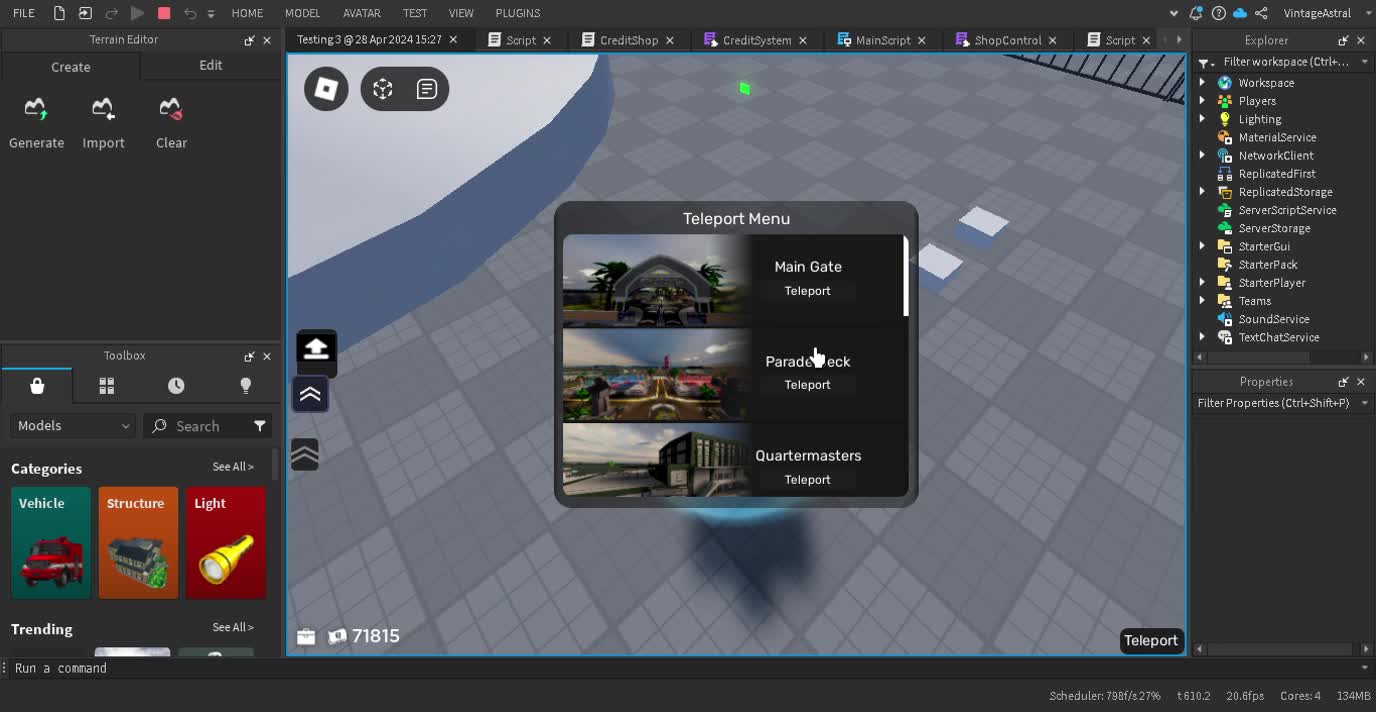Screen dimensions: 1376x712
Task: Open the HOME ribbon tab
Action: (x=247, y=13)
